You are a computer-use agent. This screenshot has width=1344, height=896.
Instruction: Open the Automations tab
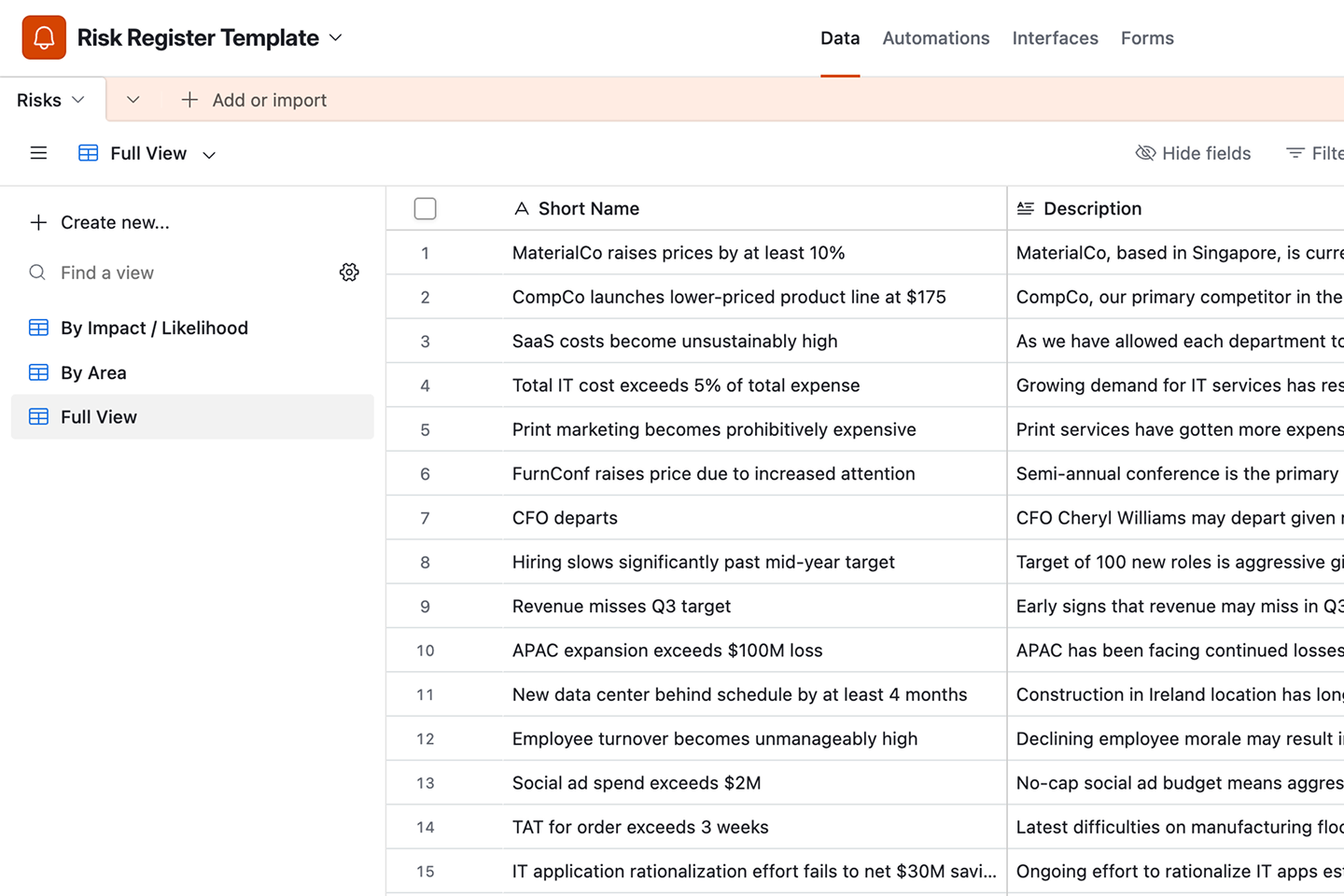pos(936,38)
